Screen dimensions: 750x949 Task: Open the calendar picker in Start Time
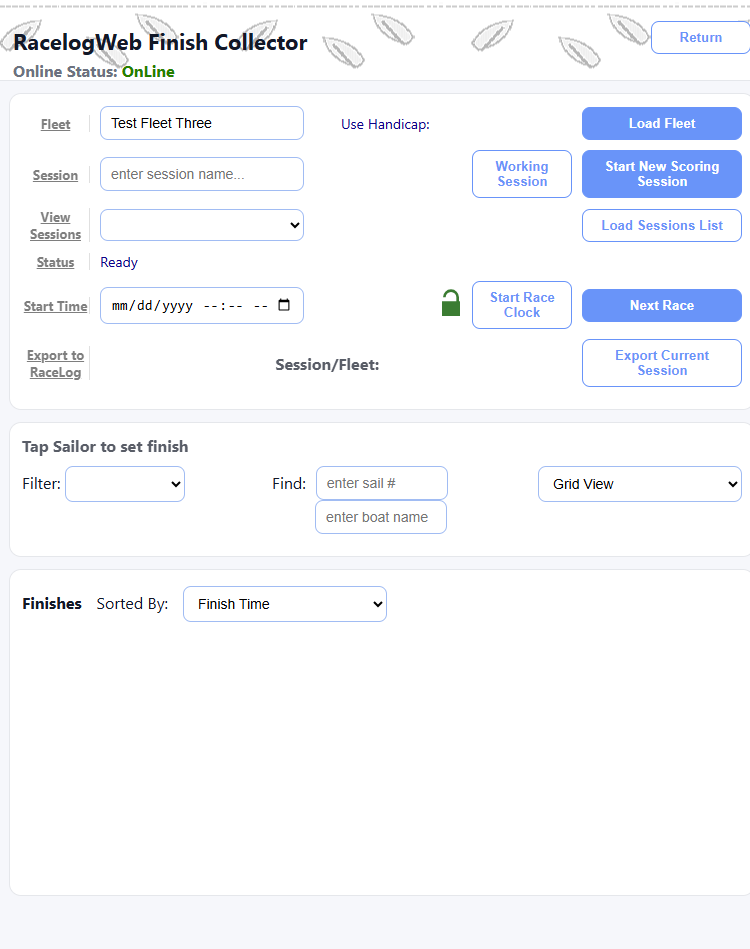pos(284,305)
